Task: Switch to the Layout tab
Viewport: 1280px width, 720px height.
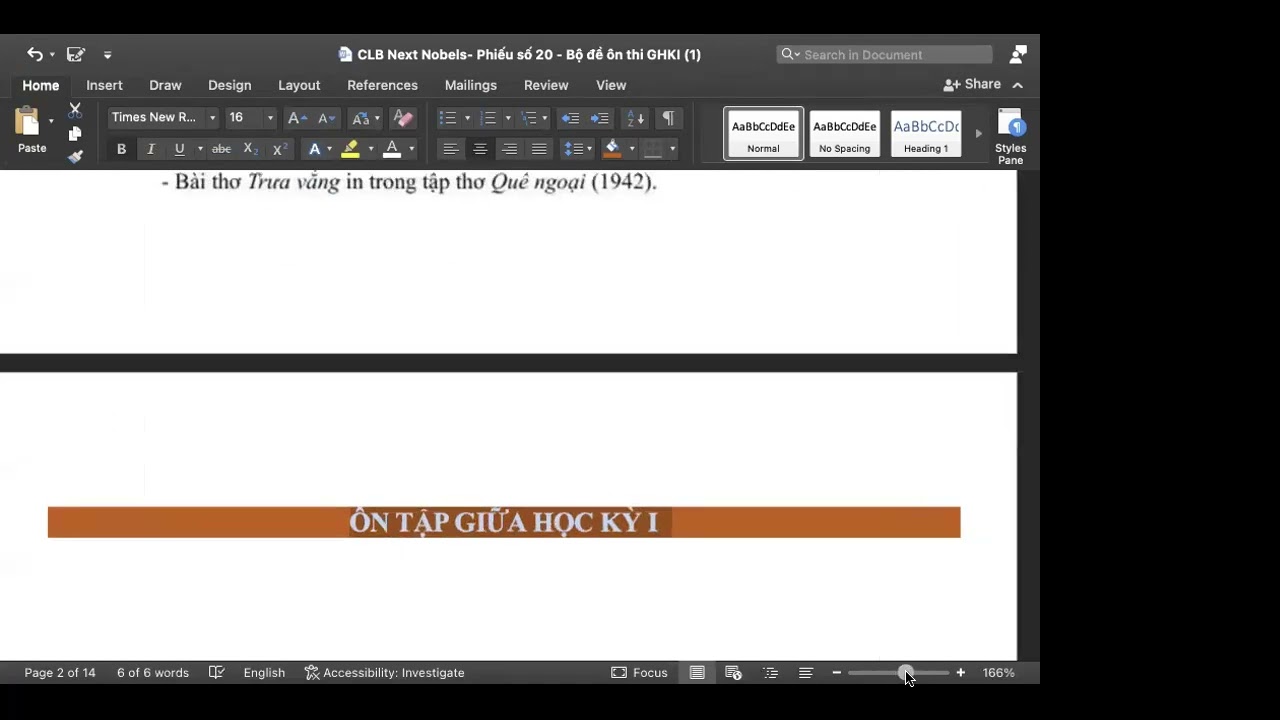Action: 299,85
